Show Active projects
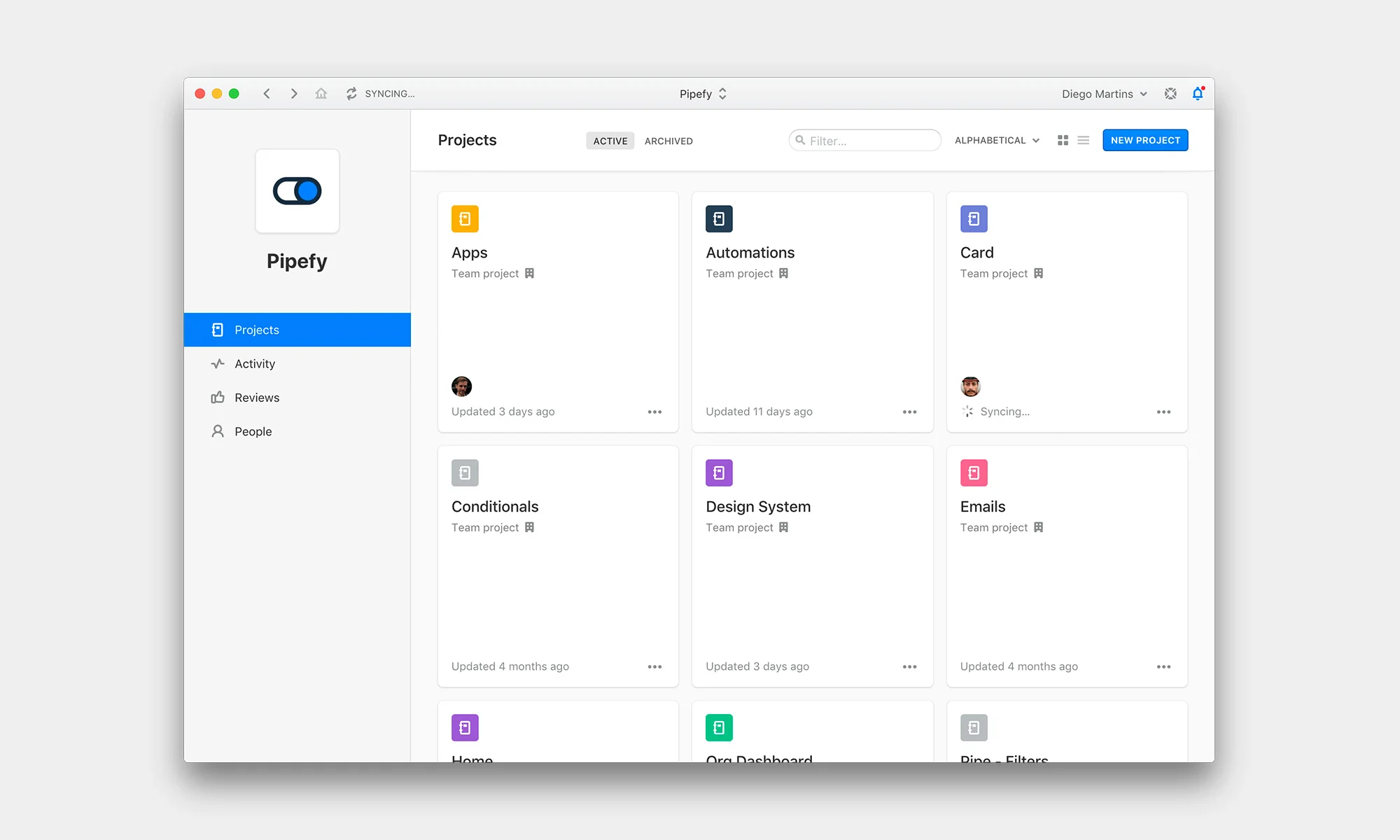 pyautogui.click(x=610, y=141)
